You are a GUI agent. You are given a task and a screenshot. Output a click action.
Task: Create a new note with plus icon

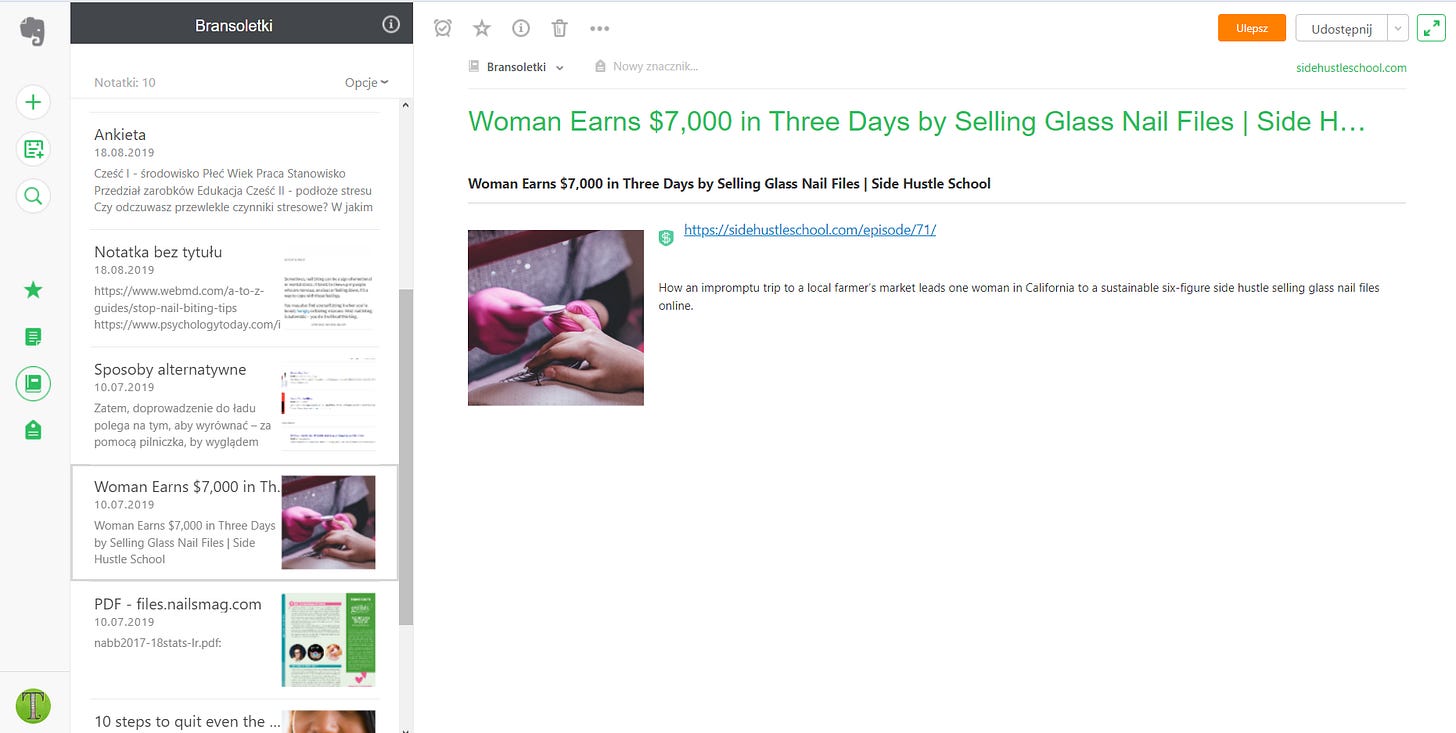point(33,102)
